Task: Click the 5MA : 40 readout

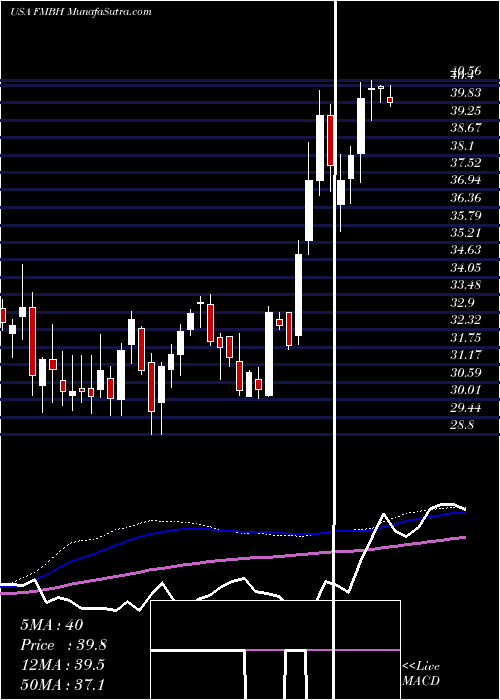Action: 51,624
